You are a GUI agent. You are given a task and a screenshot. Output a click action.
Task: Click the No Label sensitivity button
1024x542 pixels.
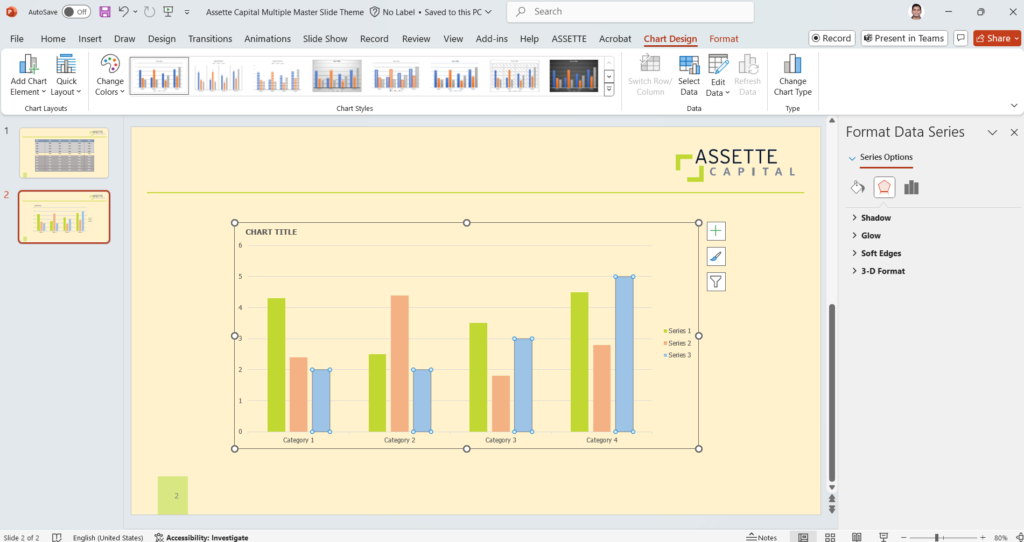pos(391,12)
